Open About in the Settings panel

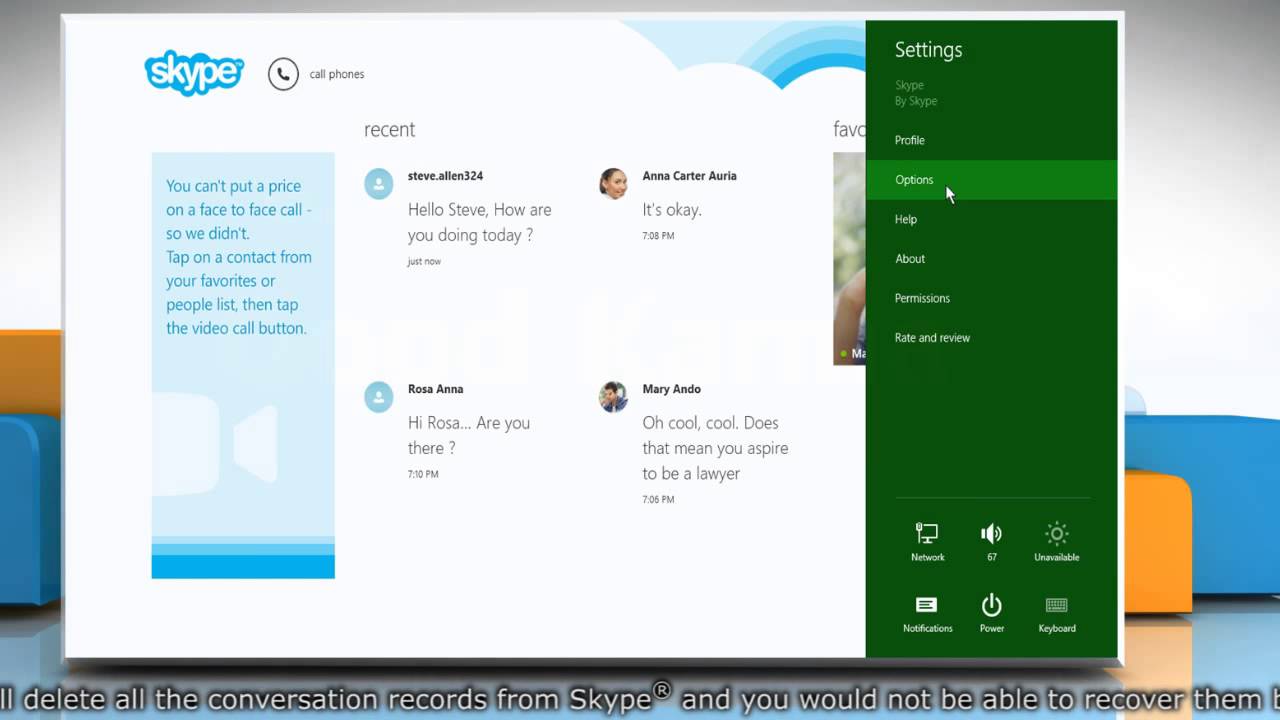coord(991,259)
